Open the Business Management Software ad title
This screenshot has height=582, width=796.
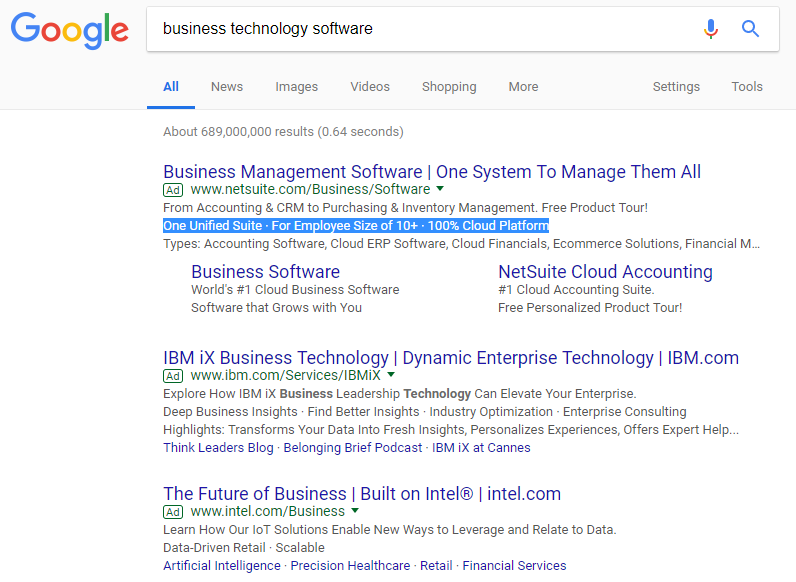[x=432, y=172]
